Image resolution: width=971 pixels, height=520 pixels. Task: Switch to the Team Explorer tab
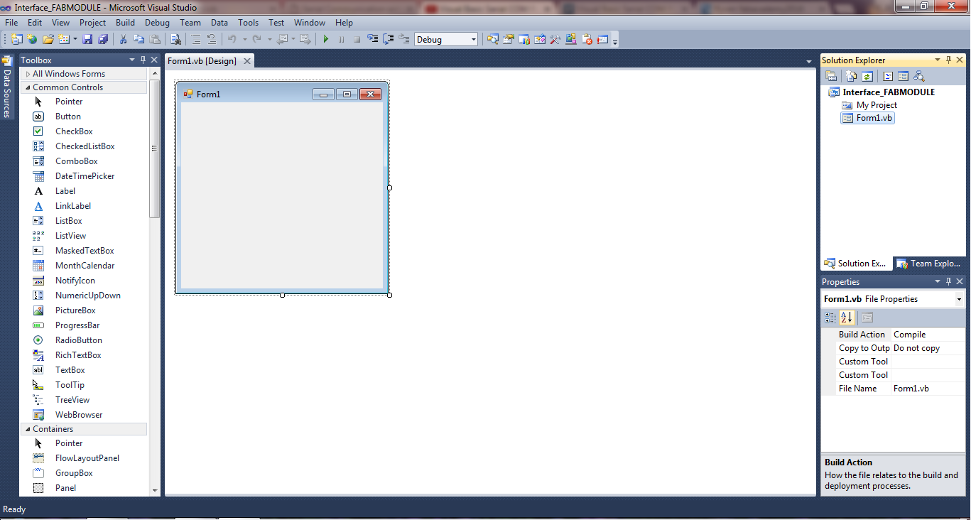tap(928, 264)
